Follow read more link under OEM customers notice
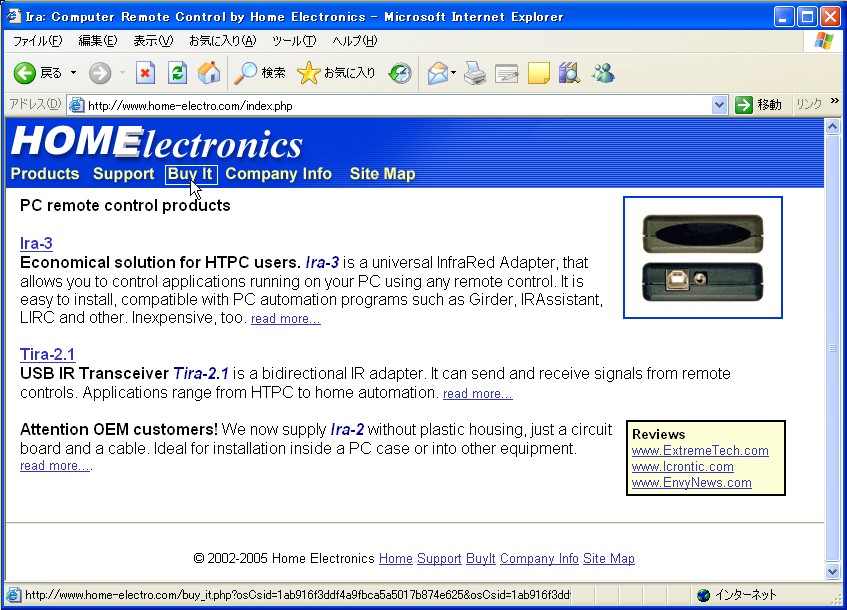The width and height of the screenshot is (847, 610). 55,466
